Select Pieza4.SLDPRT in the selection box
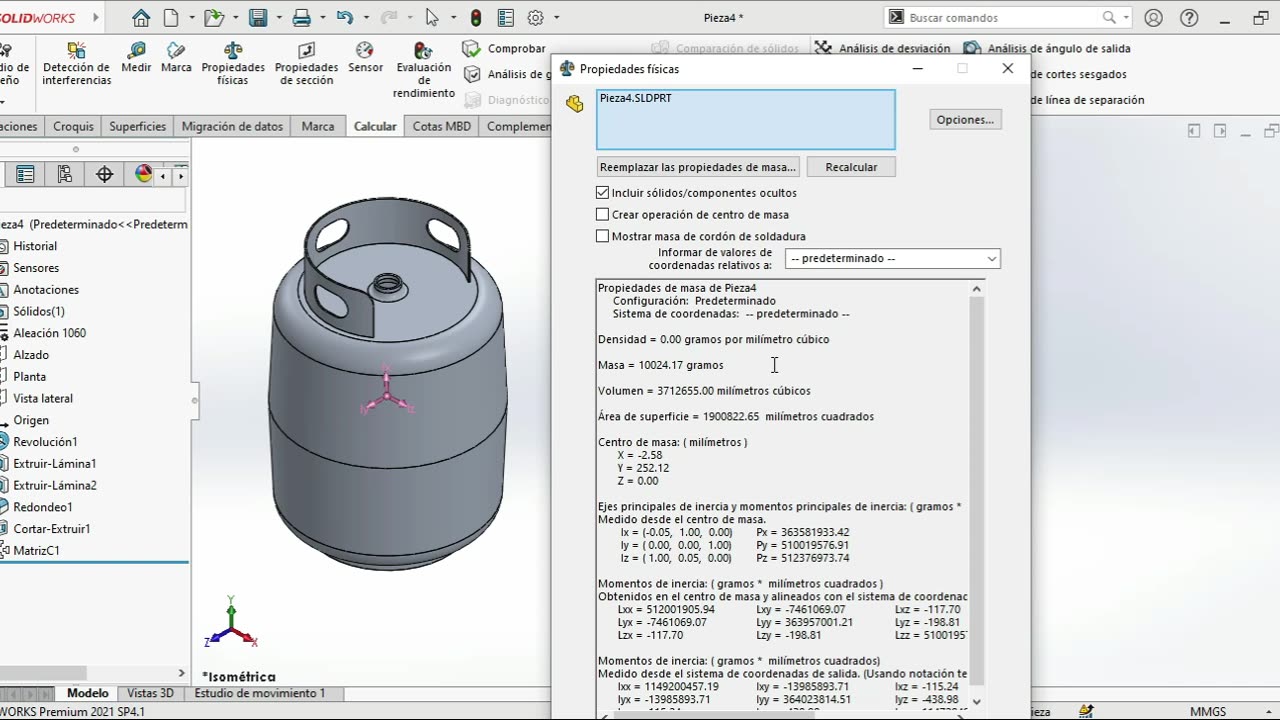The image size is (1280, 720). (x=635, y=98)
